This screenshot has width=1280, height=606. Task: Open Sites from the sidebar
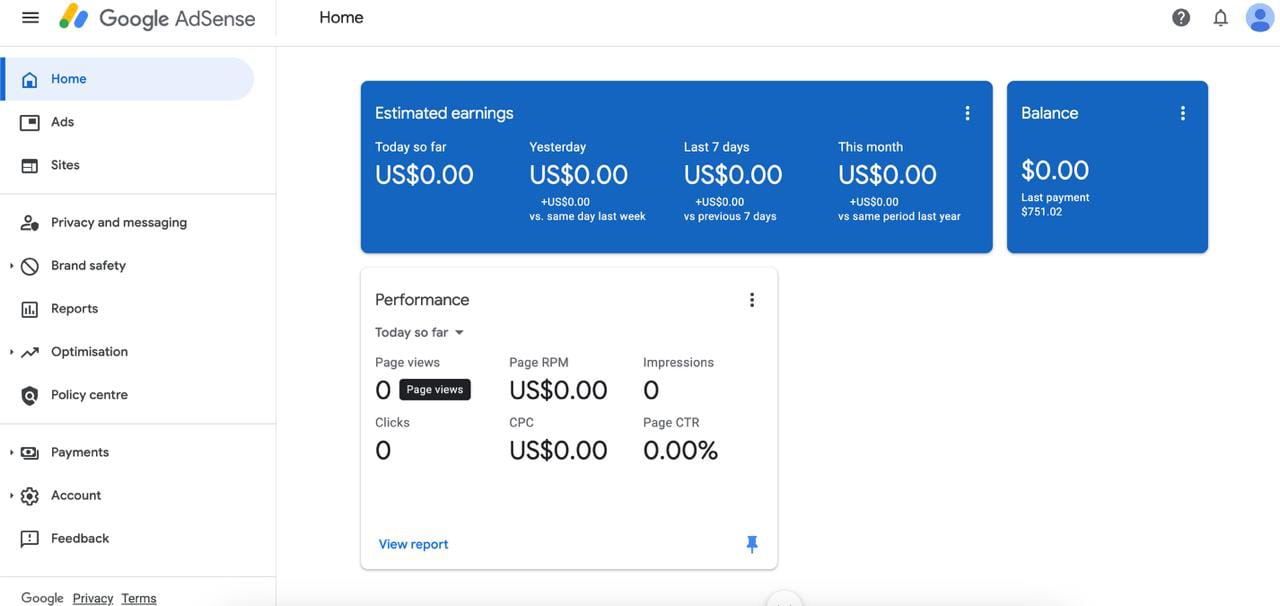pyautogui.click(x=128, y=165)
